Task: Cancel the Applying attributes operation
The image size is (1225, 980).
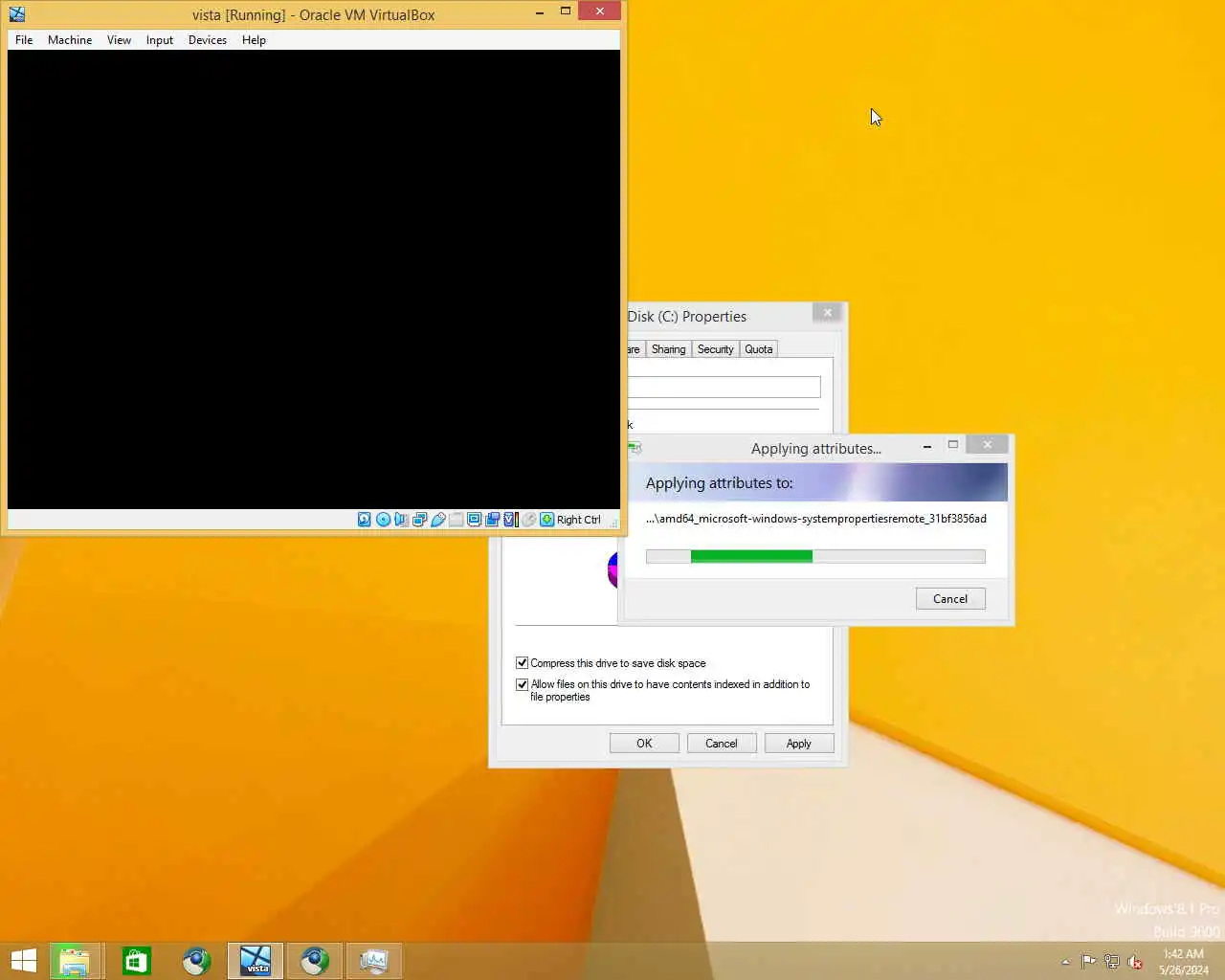Action: pos(950,599)
